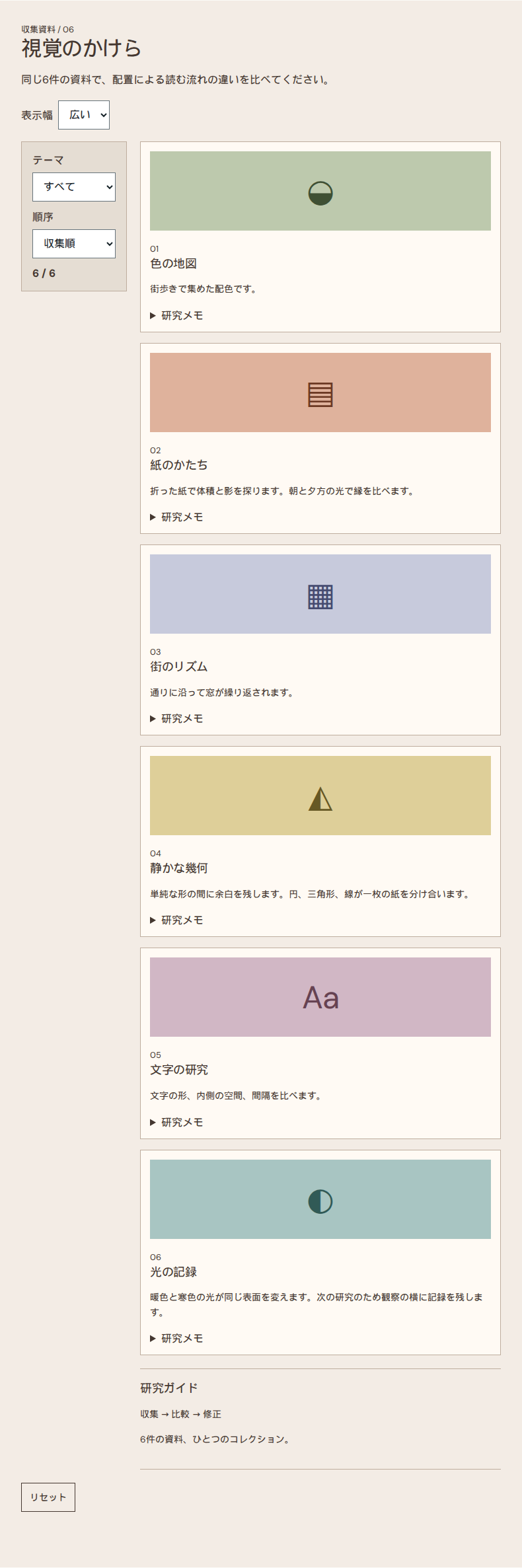Viewport: 522px width, 1568px height.
Task: Click the リセット button
Action: [48, 1497]
